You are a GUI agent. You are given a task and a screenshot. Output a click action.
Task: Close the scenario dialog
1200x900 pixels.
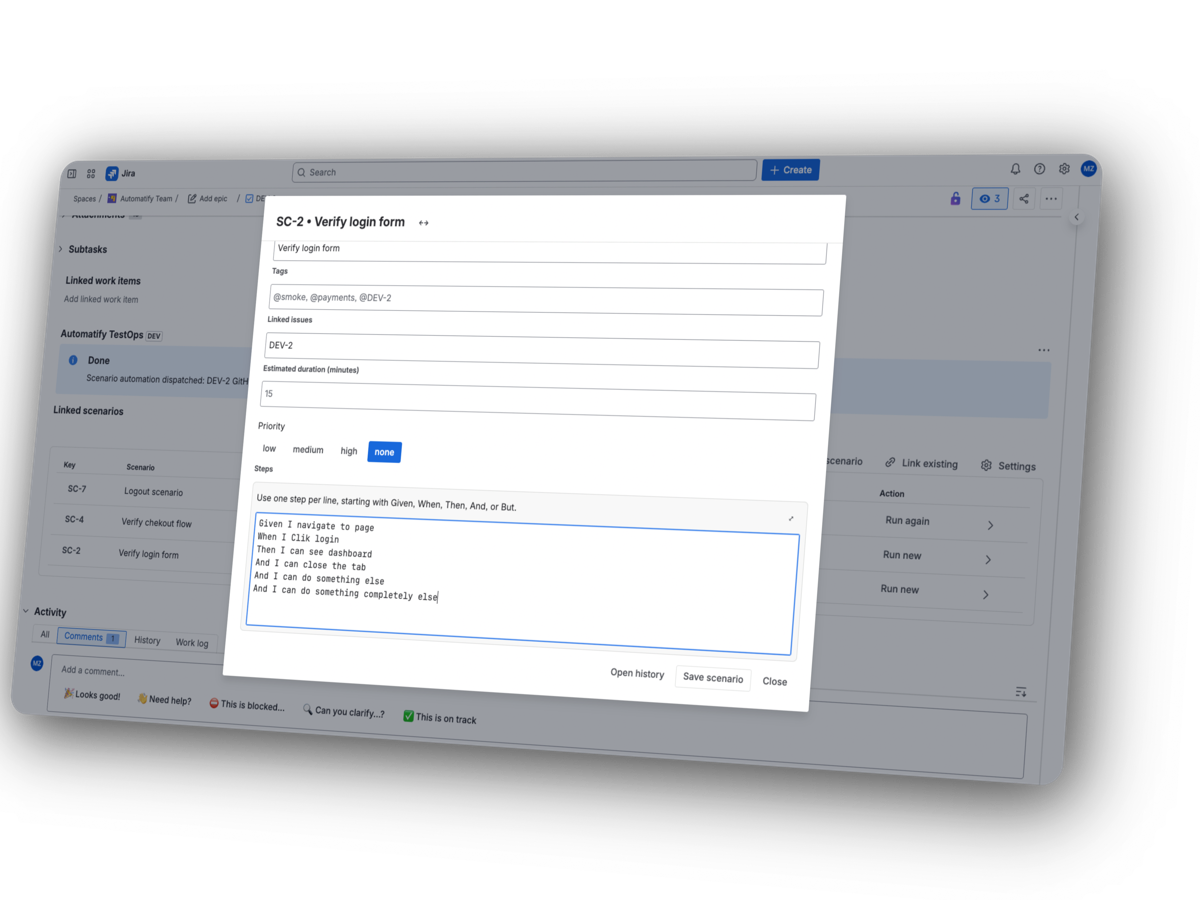(775, 681)
